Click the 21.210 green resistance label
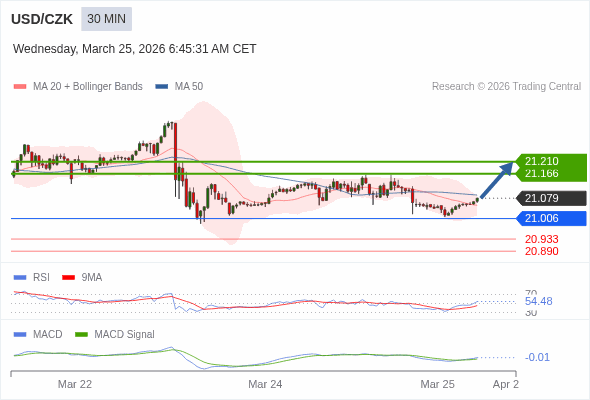Viewport: 590px width, 400px height. [541, 161]
